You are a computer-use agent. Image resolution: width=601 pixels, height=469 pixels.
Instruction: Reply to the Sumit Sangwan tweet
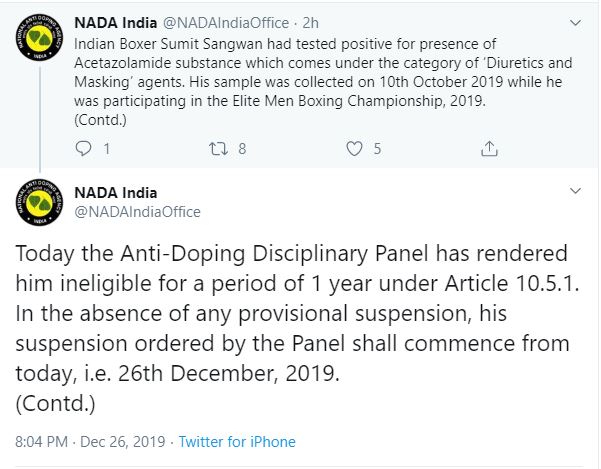pos(83,149)
